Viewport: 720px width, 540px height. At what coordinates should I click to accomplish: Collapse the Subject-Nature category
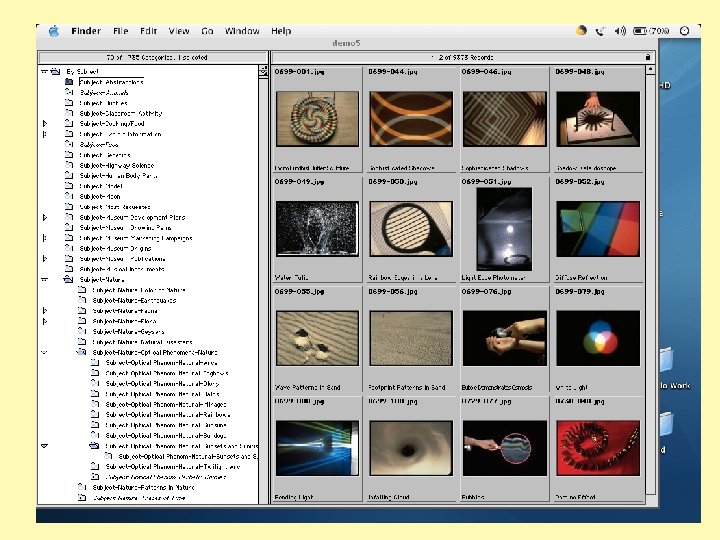pos(44,281)
